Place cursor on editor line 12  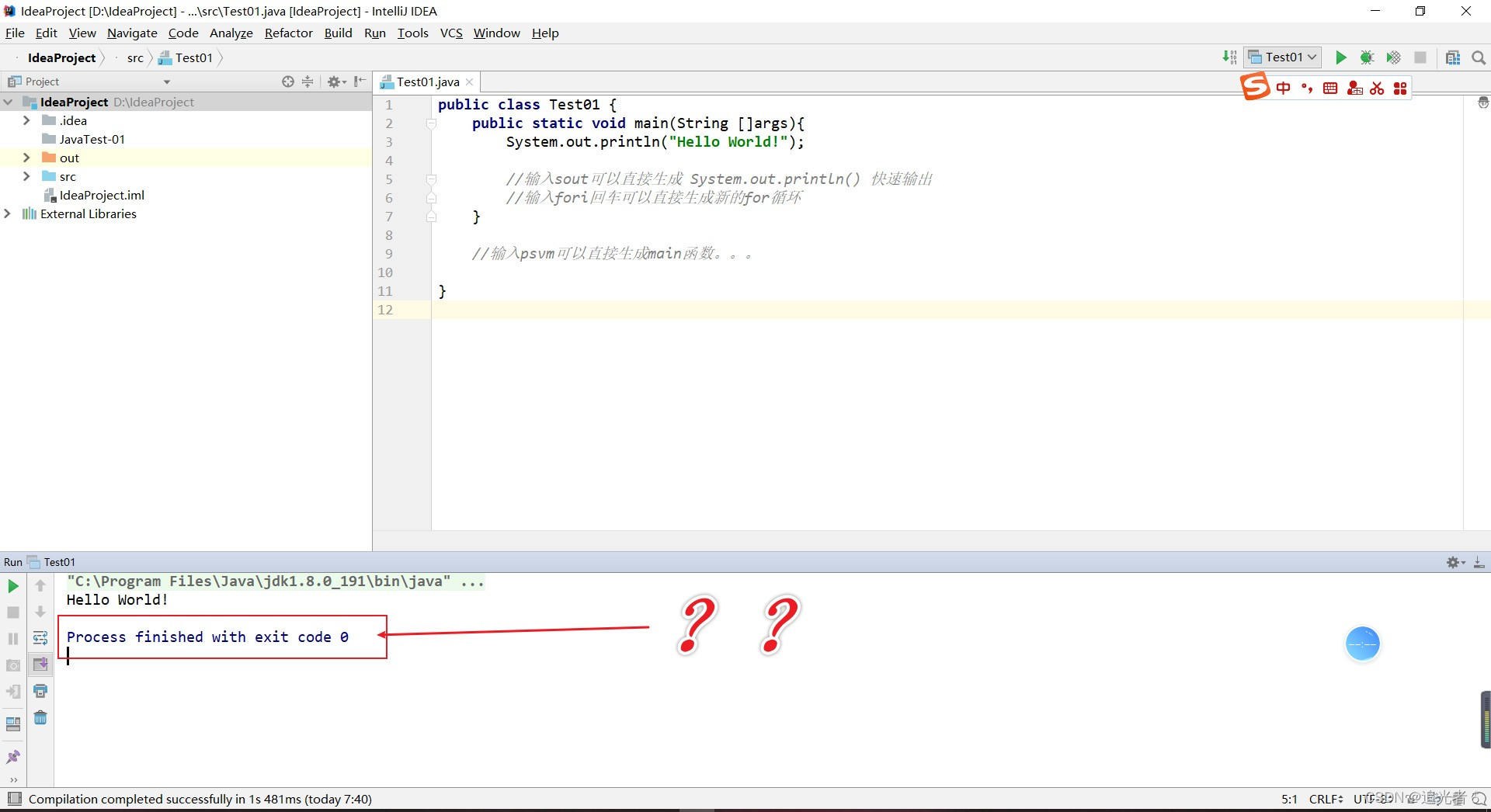click(947, 310)
